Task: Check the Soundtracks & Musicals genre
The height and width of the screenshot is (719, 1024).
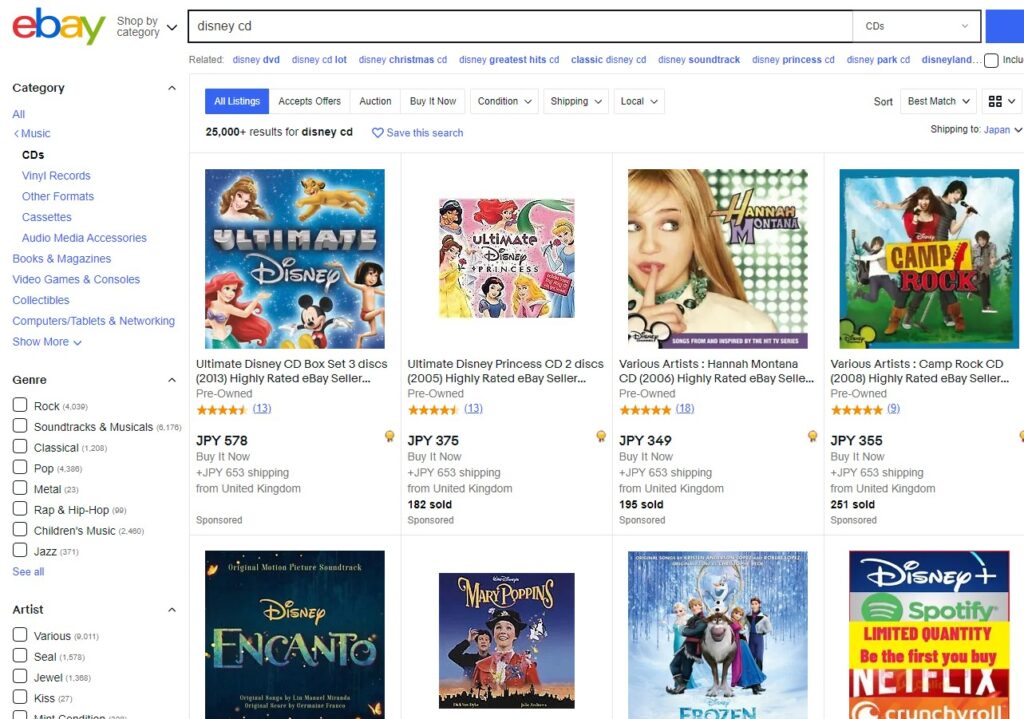Action: click(20, 426)
